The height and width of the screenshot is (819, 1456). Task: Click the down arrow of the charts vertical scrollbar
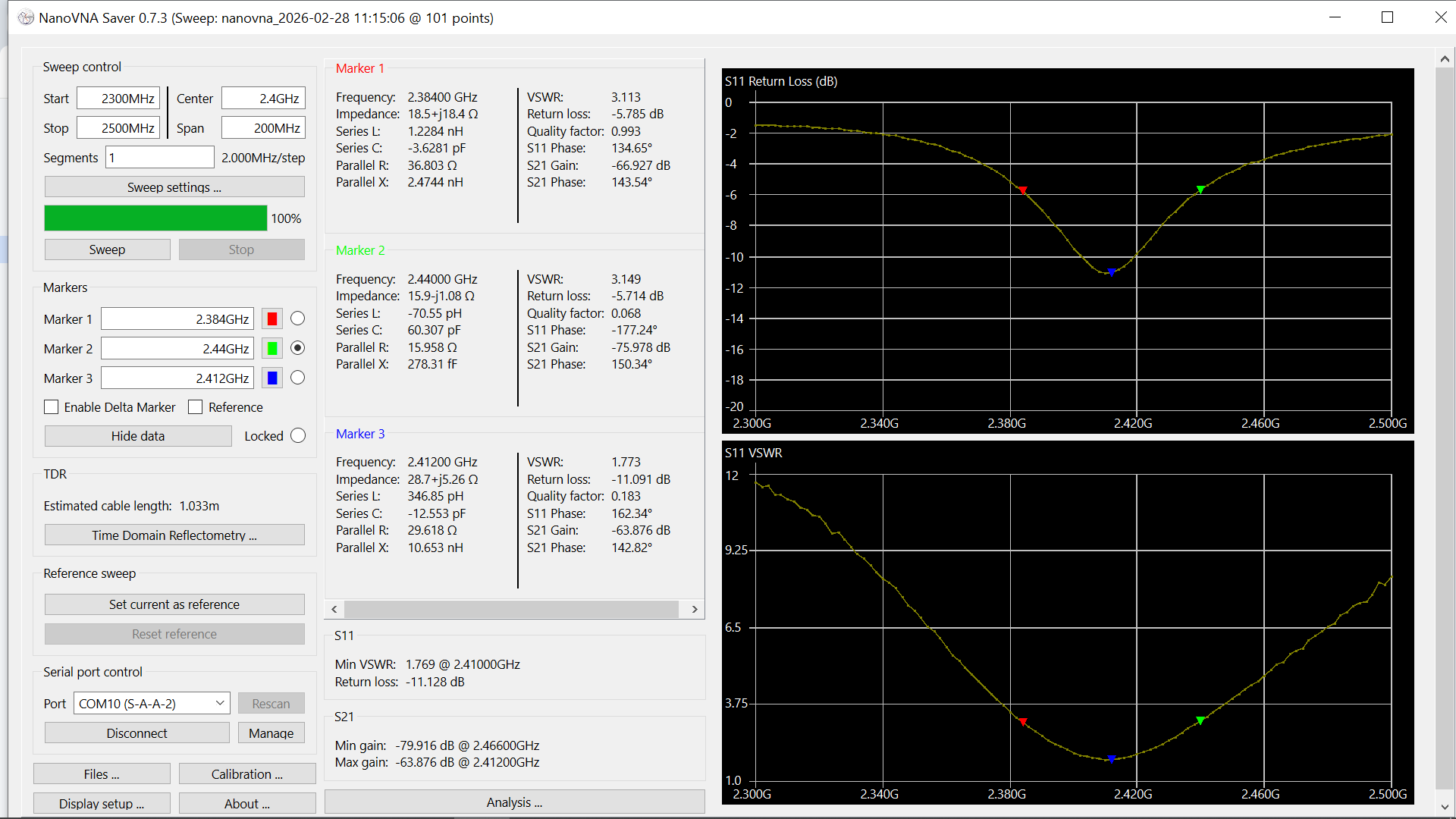click(x=1445, y=807)
